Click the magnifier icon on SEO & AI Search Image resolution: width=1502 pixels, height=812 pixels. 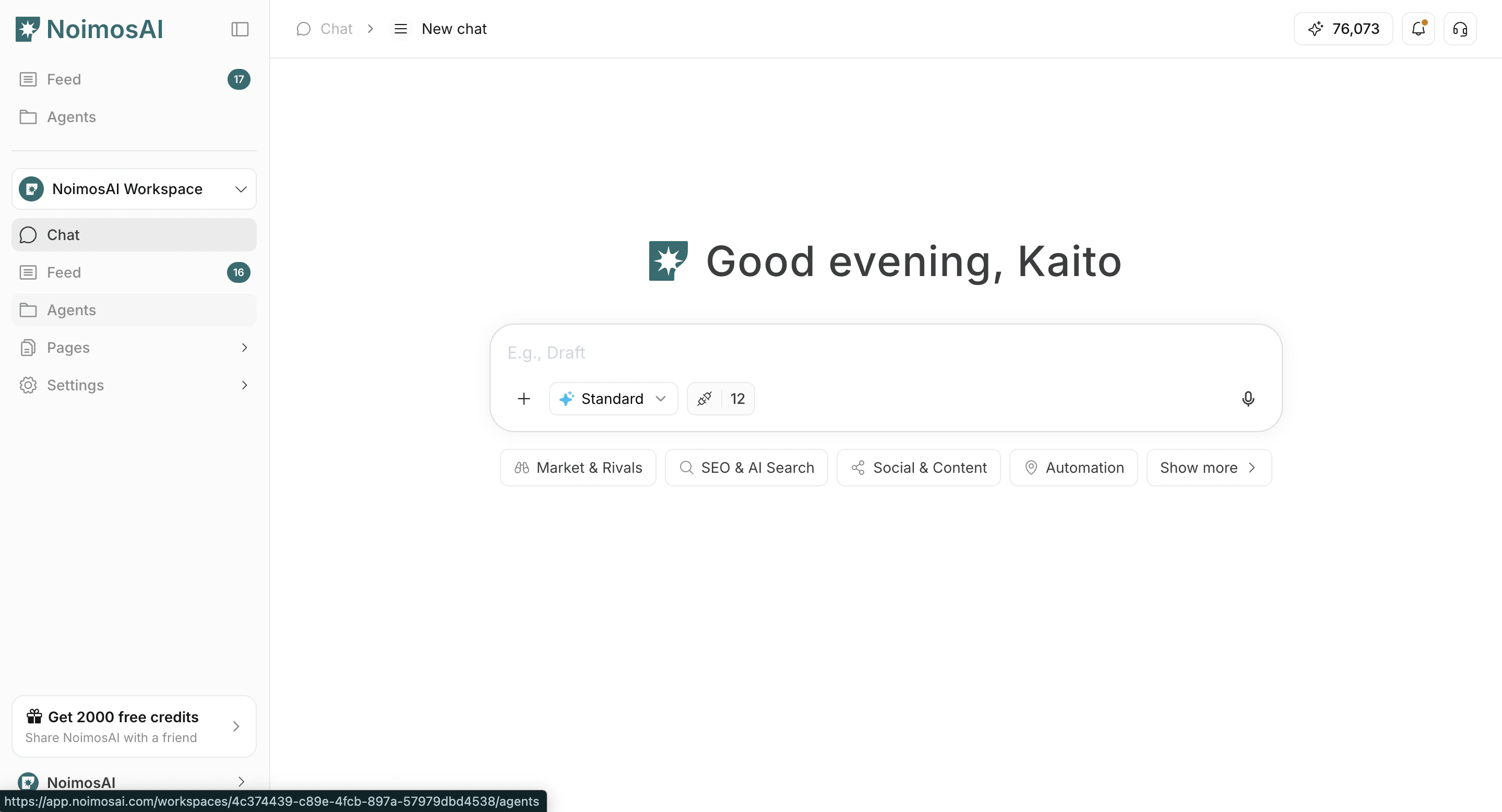pos(687,468)
